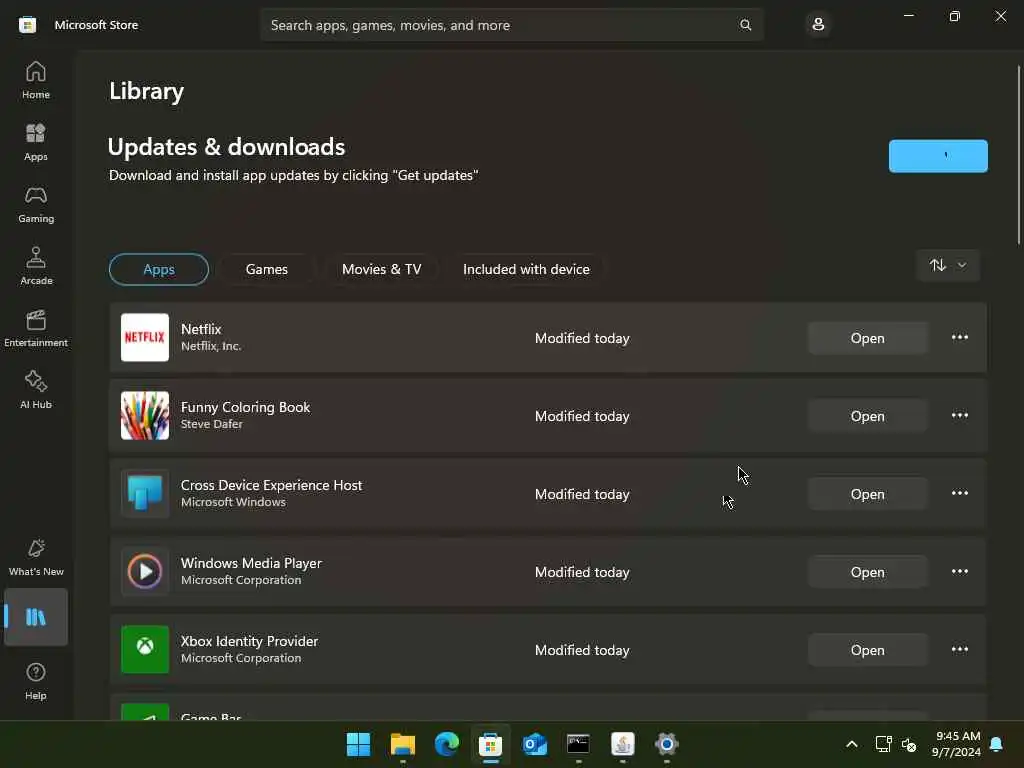Click the Netflix, Inc. publisher text
The image size is (1024, 768).
coord(211,346)
